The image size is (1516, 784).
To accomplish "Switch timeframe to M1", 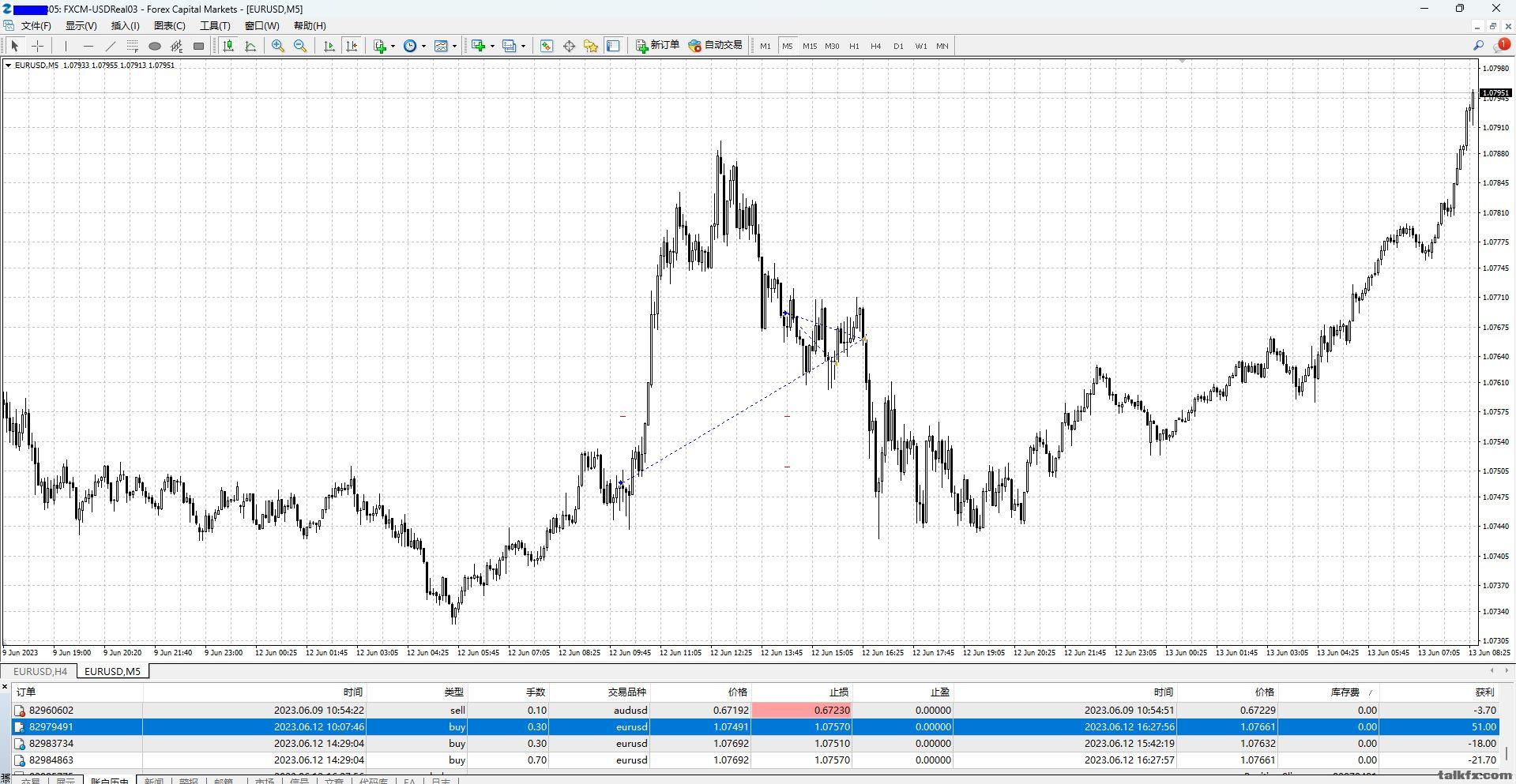I will coord(765,46).
